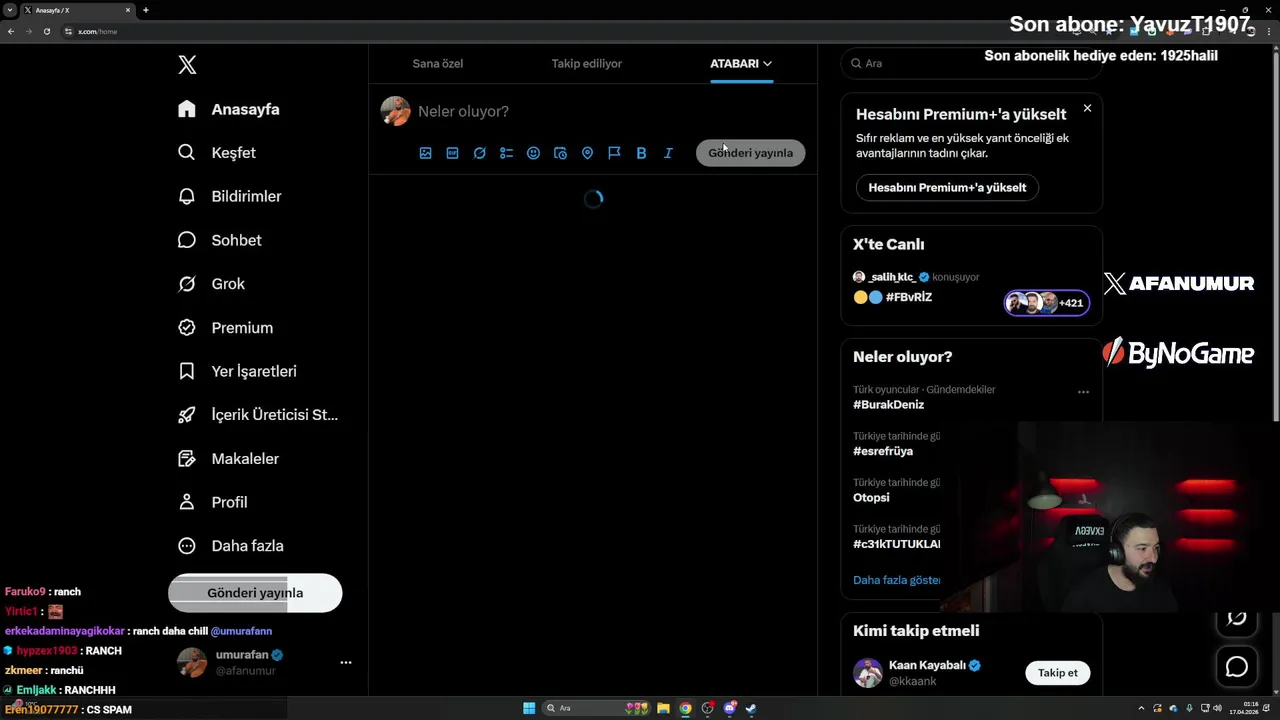The height and width of the screenshot is (720, 1280).
Task: Open the #esrefrüya trend
Action: click(883, 451)
